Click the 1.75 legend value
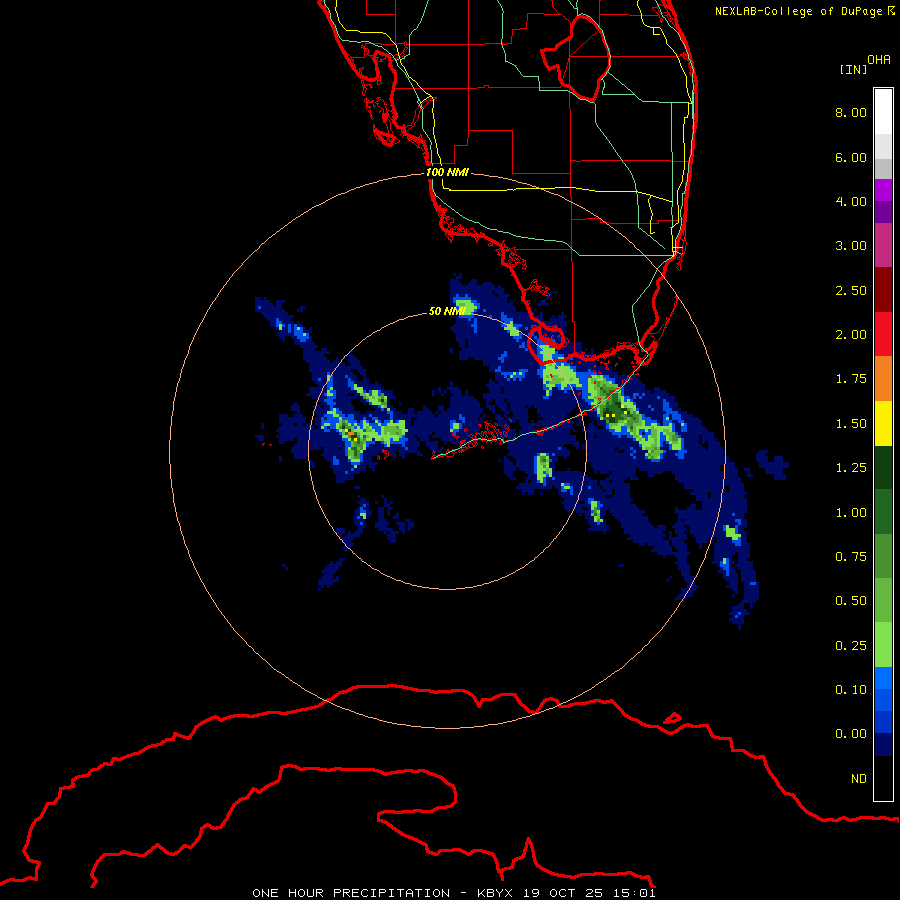 click(x=851, y=379)
